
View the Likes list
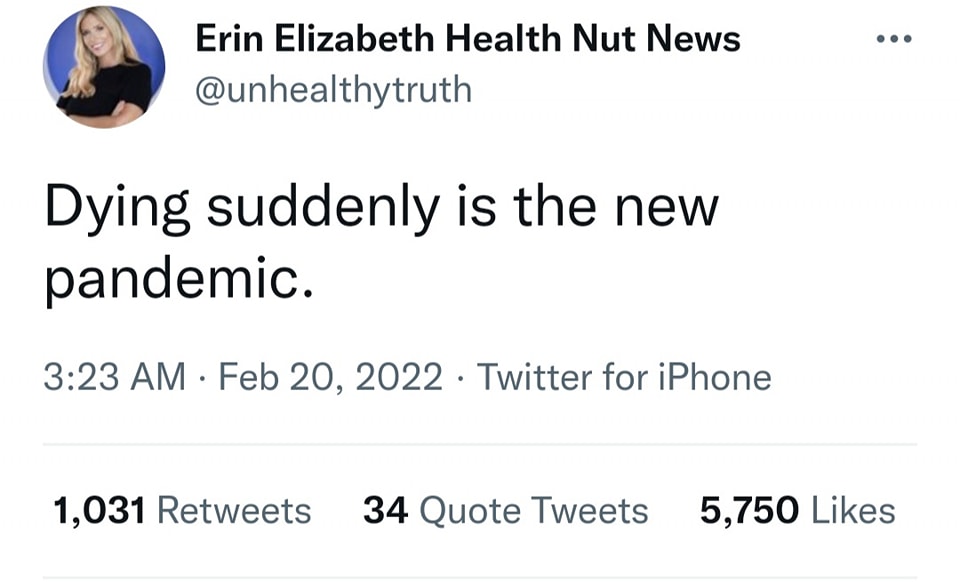coord(797,511)
